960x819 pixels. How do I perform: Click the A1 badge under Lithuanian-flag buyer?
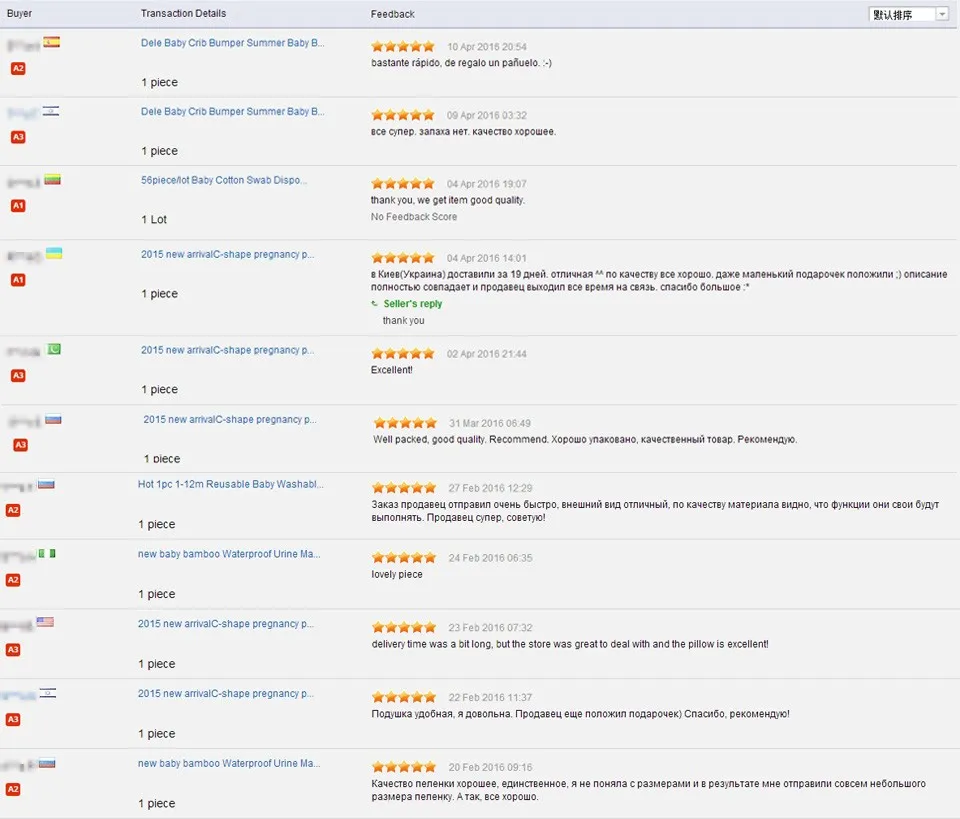(18, 206)
